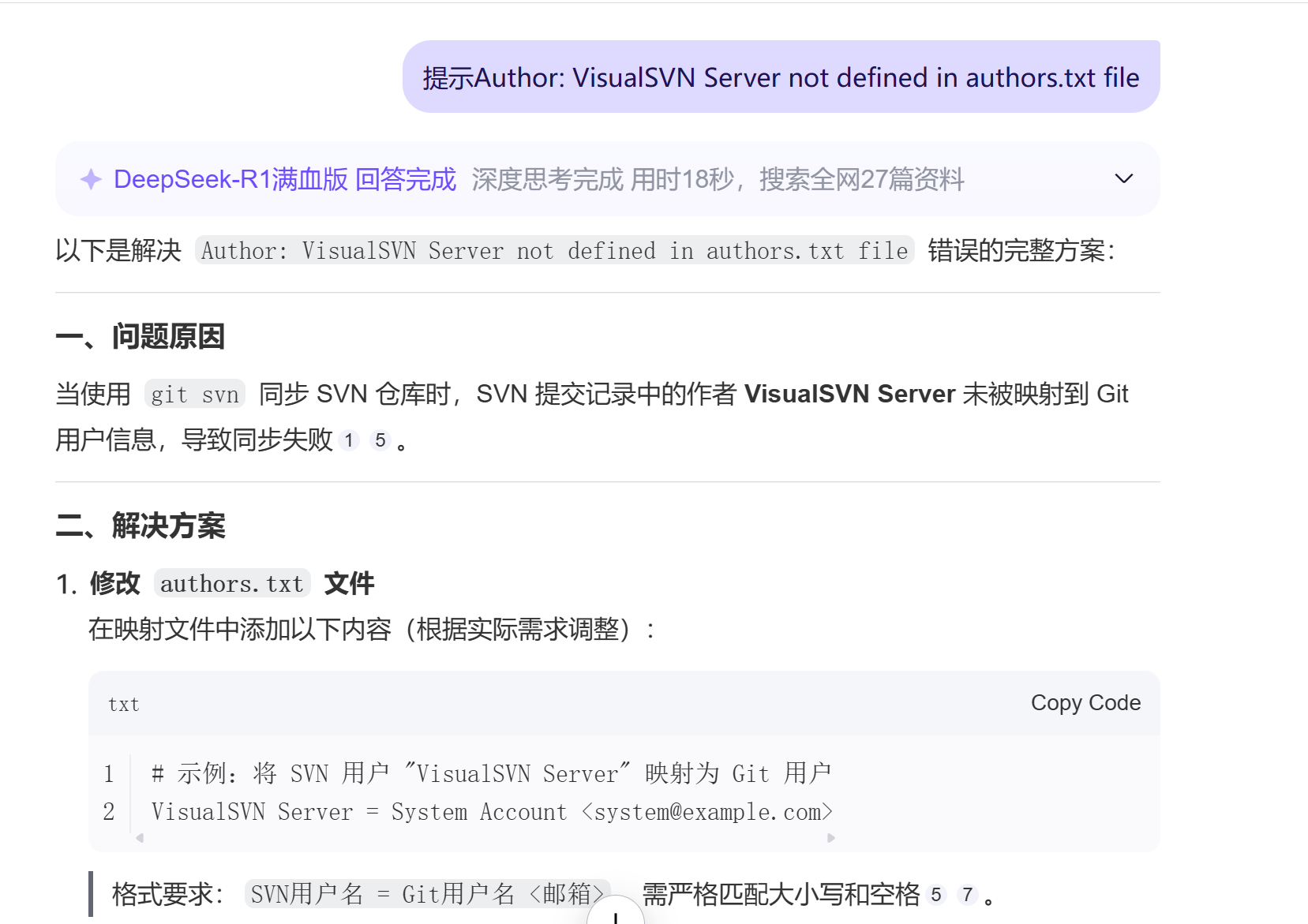Viewport: 1308px width, 924px height.
Task: Open citation 1 after 导致同步失败
Action: point(349,440)
